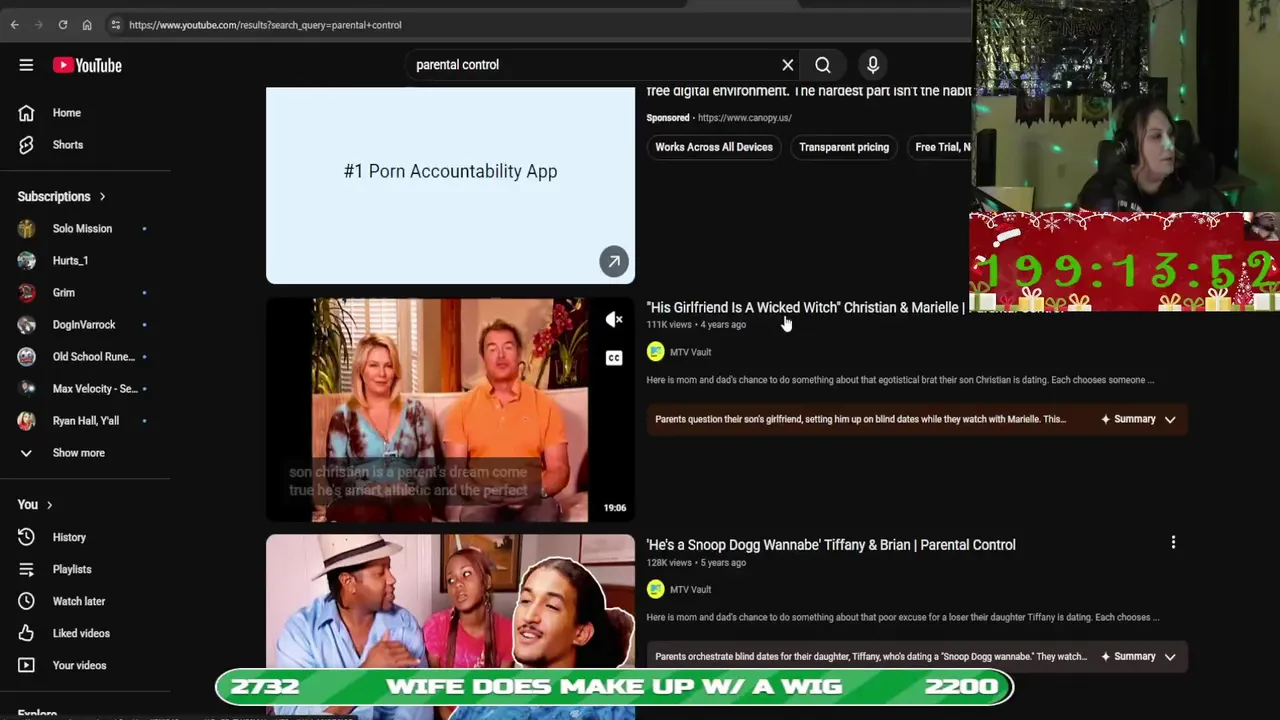Open the YouTube hamburger guide menu
1280x720 pixels.
pos(26,65)
